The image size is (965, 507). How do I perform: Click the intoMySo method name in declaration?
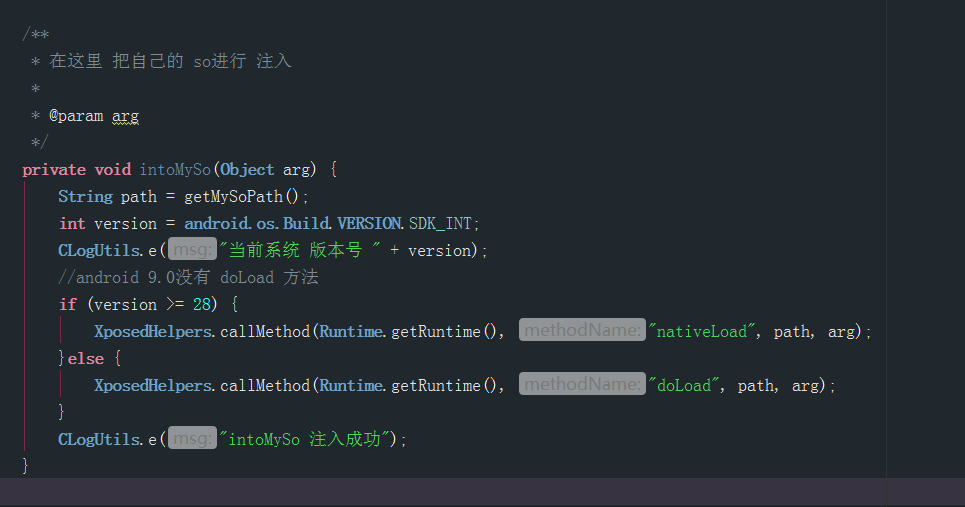pos(175,169)
